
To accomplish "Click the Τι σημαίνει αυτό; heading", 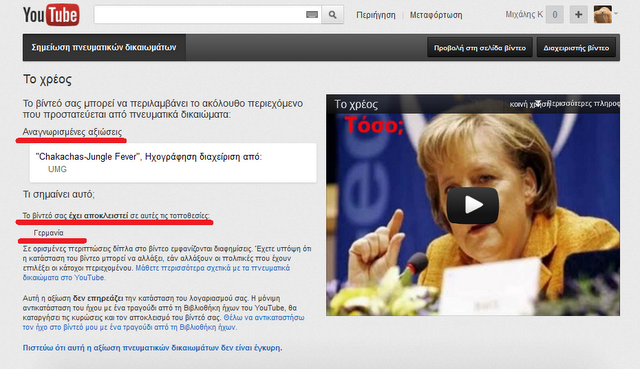I will coord(58,194).
